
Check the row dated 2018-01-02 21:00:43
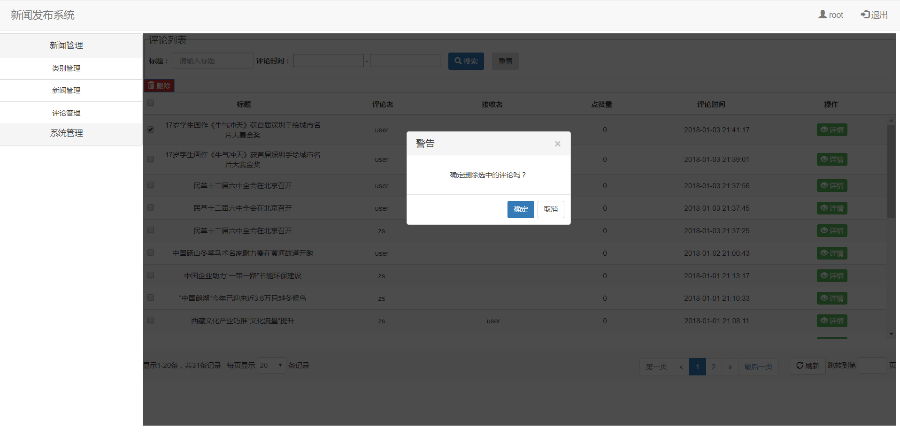pyautogui.click(x=150, y=253)
